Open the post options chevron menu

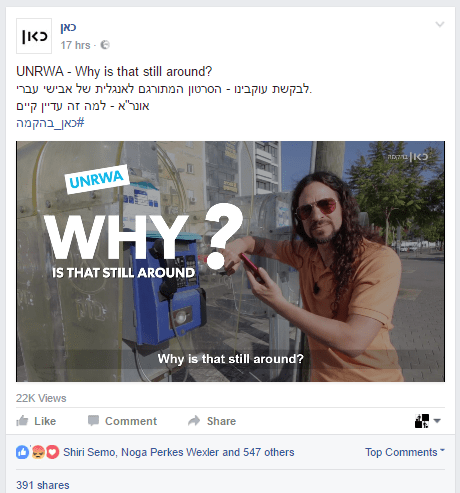[440, 24]
